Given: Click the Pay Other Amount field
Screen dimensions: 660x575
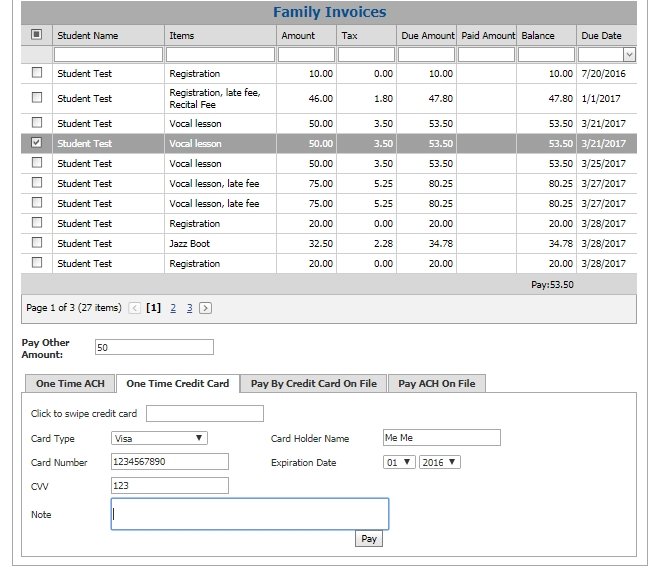Looking at the screenshot, I should click(x=154, y=347).
